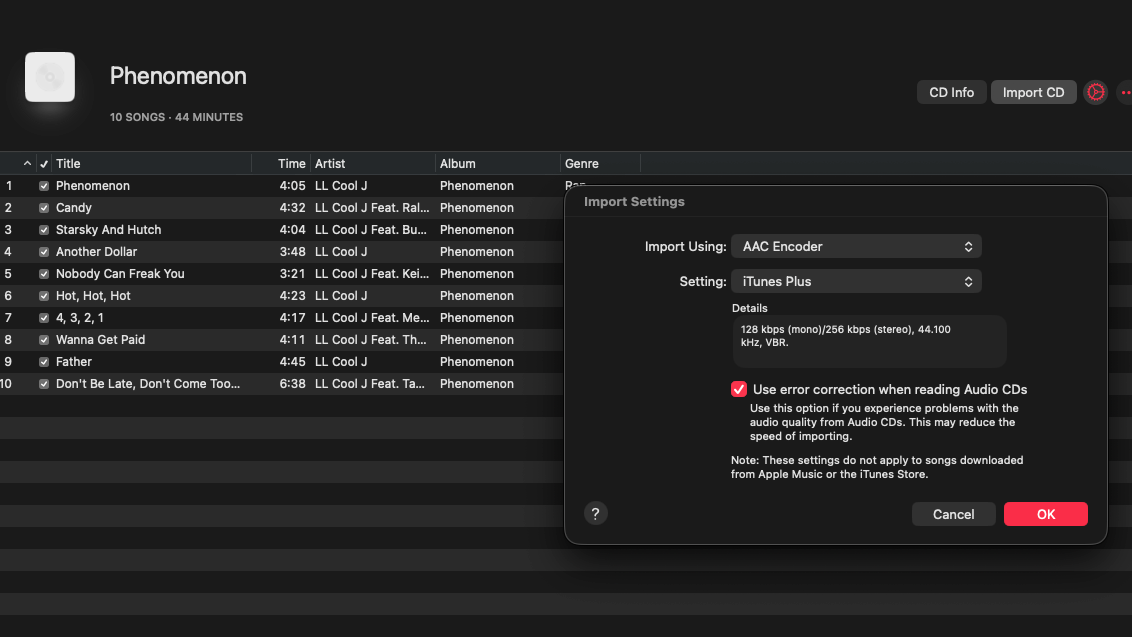Click the album title Phenomenon heading

[178, 76]
